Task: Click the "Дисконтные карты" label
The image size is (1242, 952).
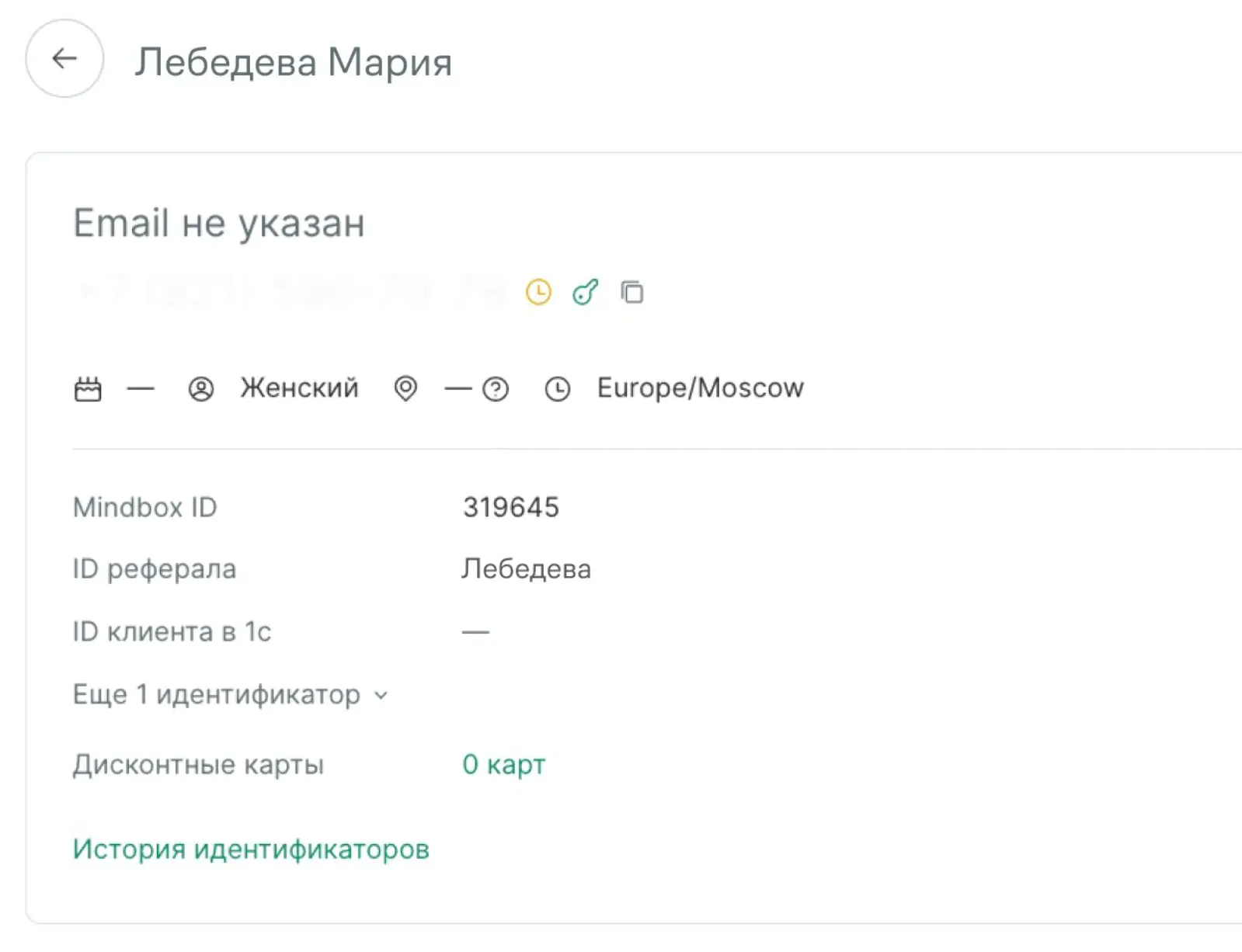Action: pyautogui.click(x=198, y=765)
